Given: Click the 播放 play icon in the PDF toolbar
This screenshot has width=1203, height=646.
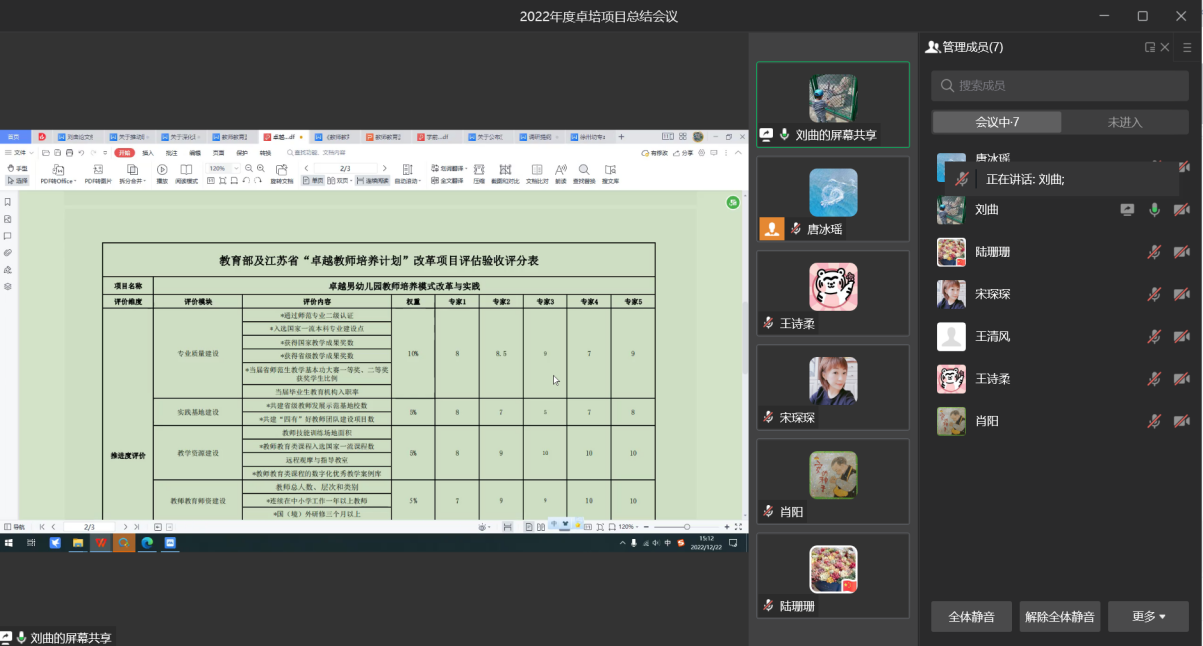Looking at the screenshot, I should click(x=162, y=170).
